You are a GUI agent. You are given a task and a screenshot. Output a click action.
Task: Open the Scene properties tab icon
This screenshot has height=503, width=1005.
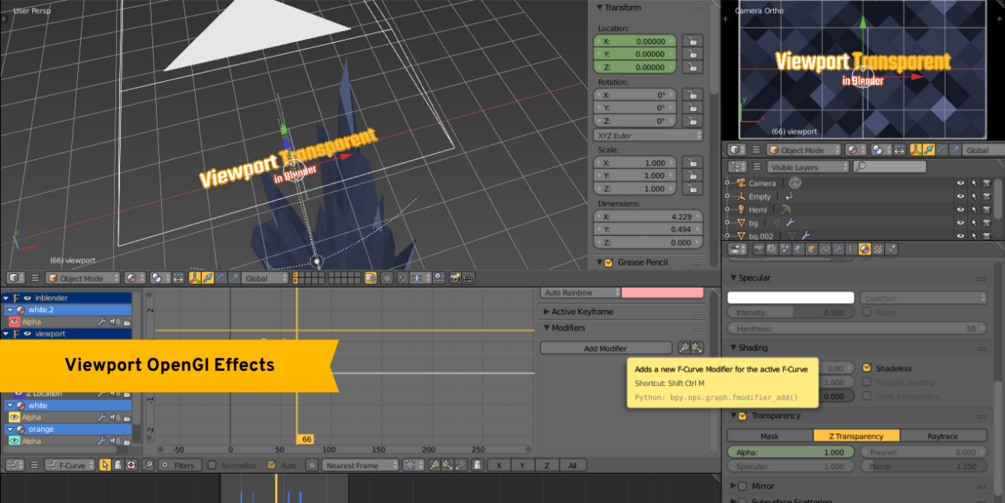click(x=785, y=249)
